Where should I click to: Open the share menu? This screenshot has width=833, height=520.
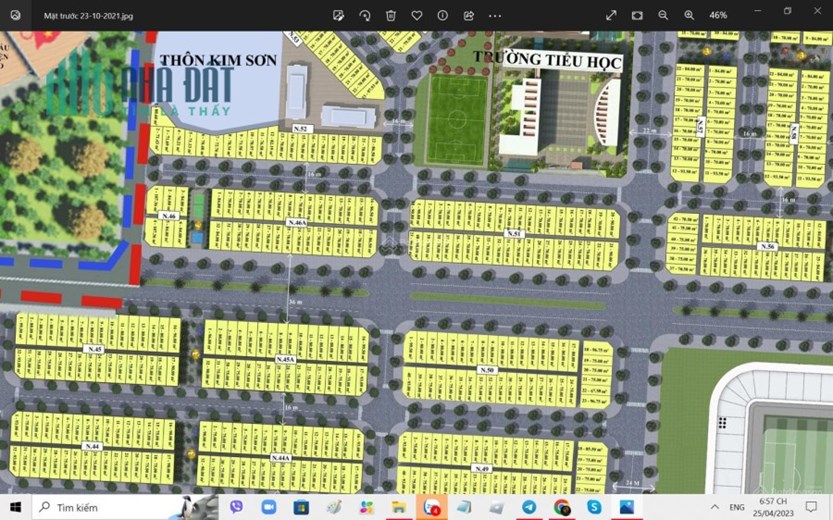coord(469,15)
